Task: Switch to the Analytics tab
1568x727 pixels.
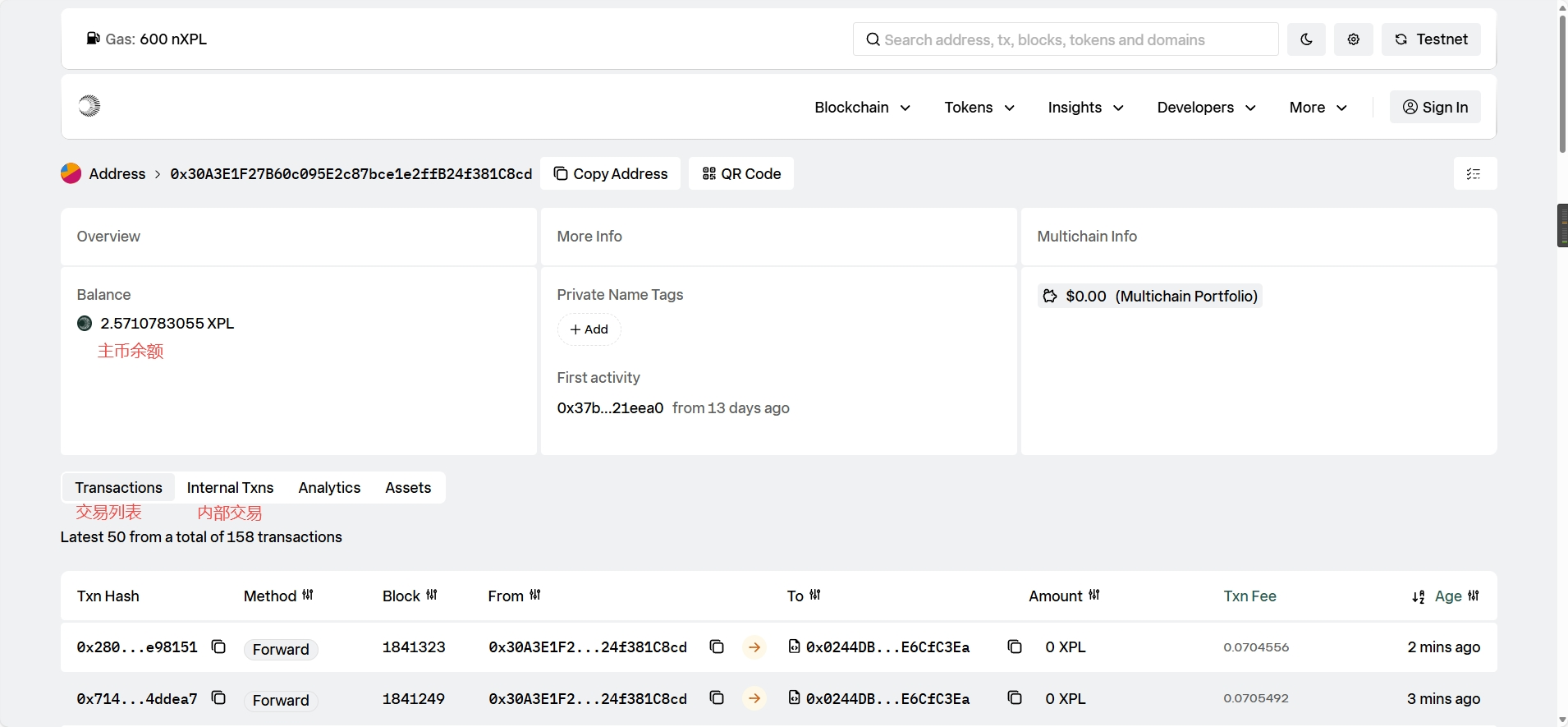Action: pyautogui.click(x=329, y=488)
